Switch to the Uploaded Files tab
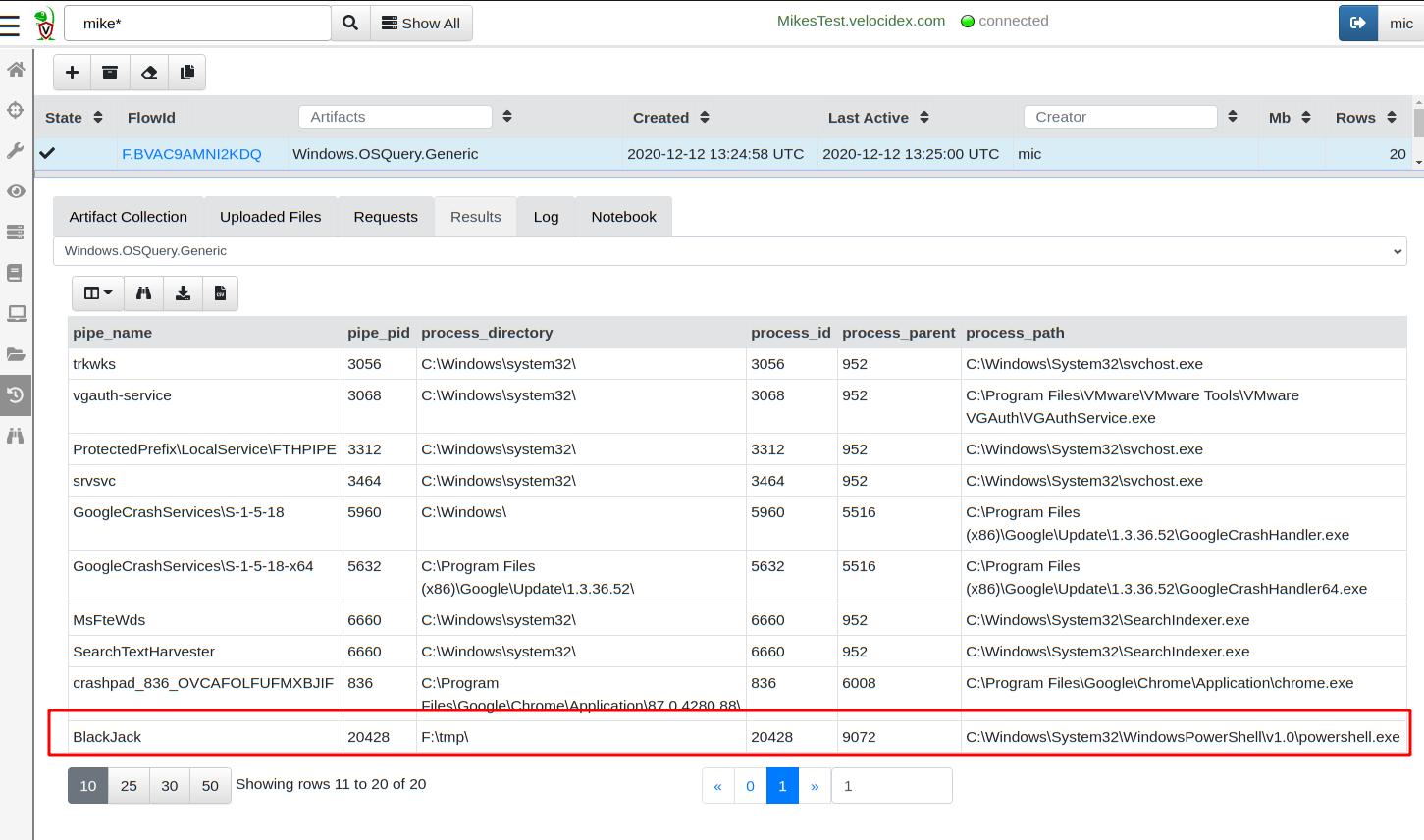This screenshot has width=1424, height=840. 270,217
